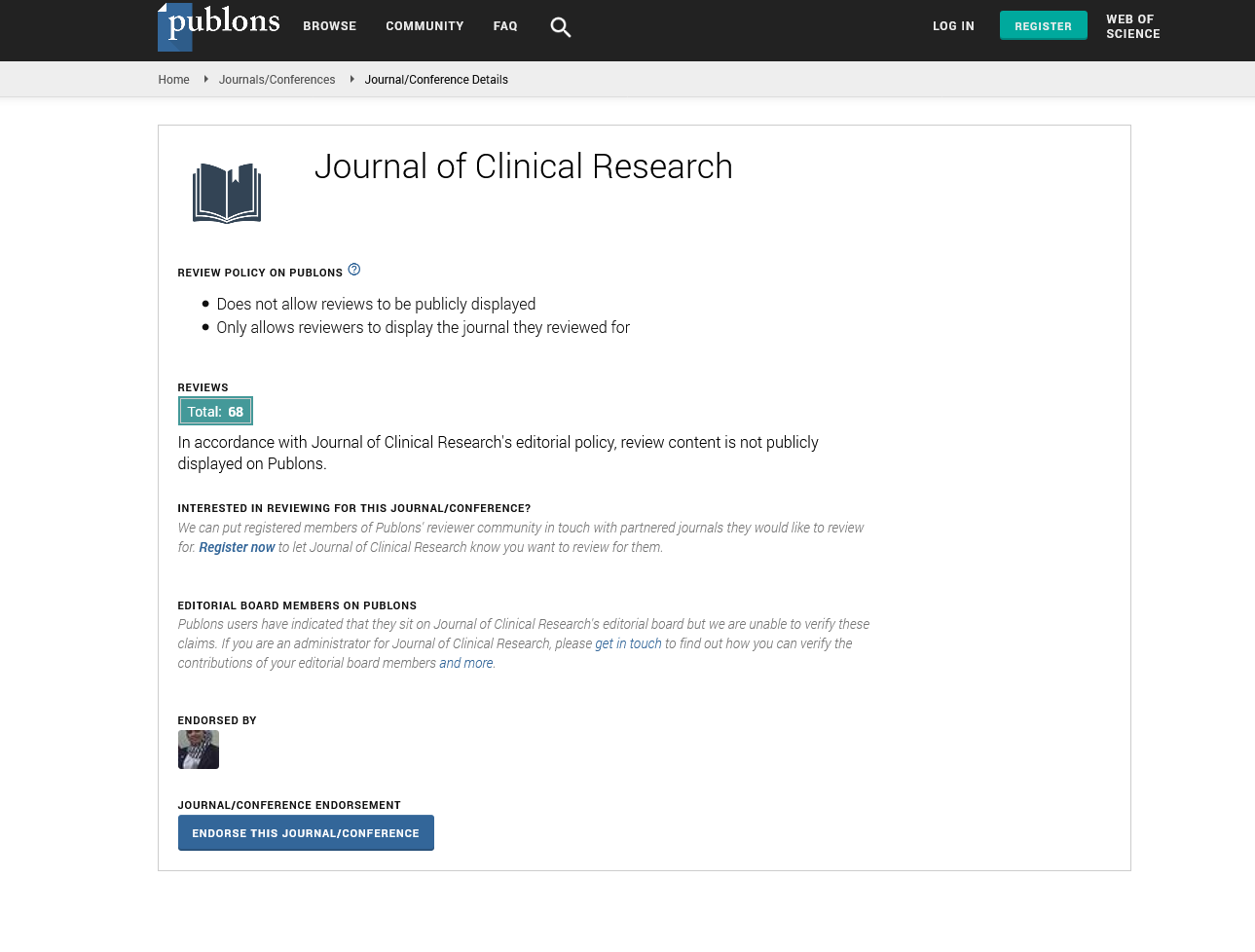Open the 'and more' link
The height and width of the screenshot is (952, 1255).
pyautogui.click(x=465, y=663)
